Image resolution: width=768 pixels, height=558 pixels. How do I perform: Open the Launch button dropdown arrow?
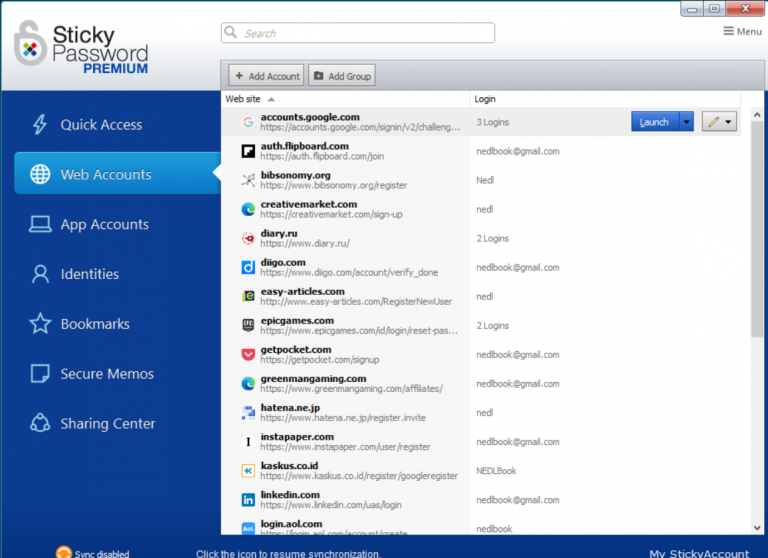[686, 121]
